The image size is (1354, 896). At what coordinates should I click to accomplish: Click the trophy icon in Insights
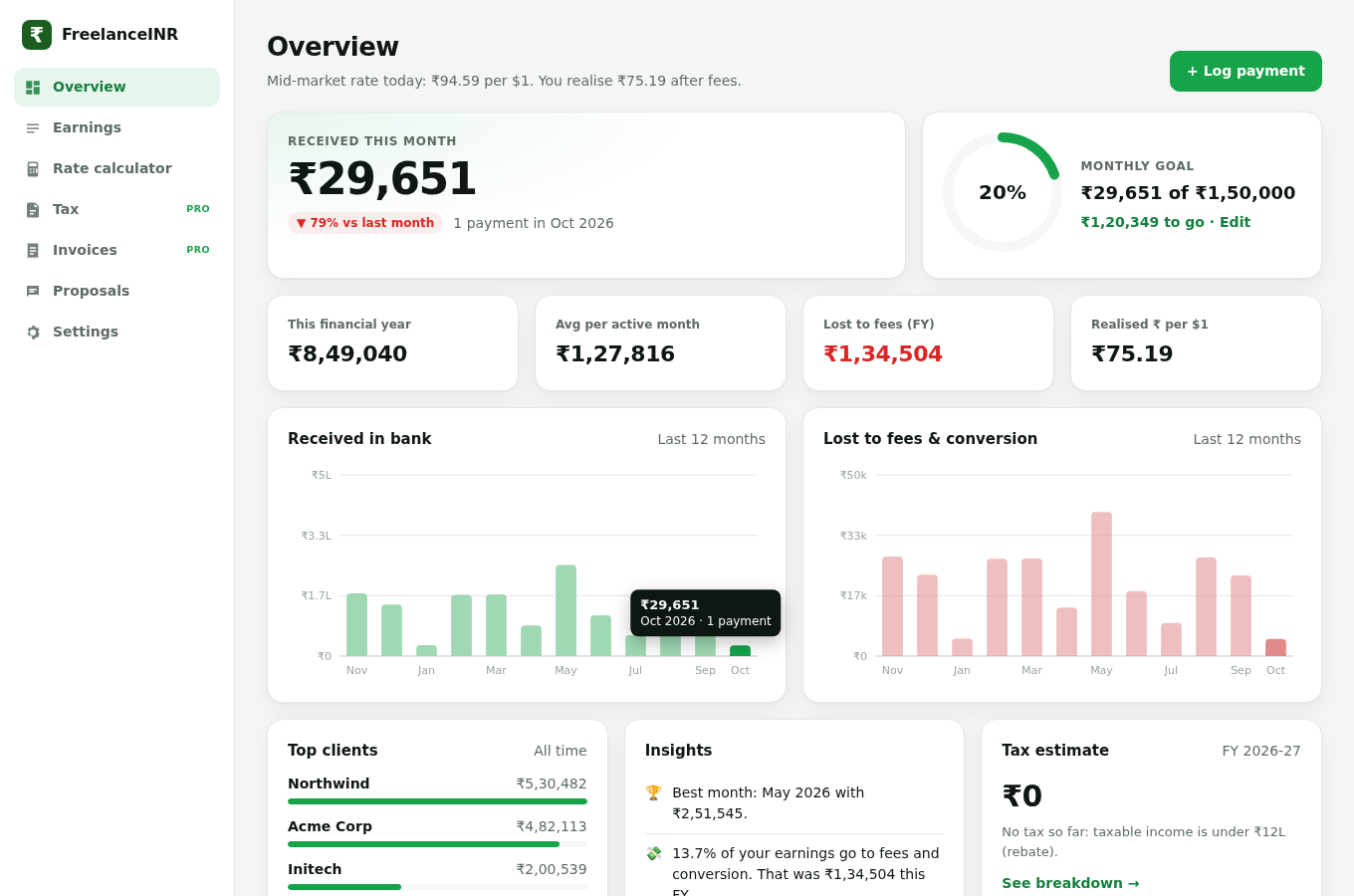pos(653,792)
